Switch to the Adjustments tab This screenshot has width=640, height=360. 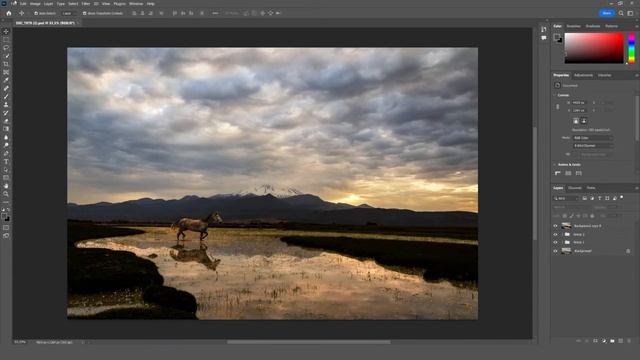[583, 76]
